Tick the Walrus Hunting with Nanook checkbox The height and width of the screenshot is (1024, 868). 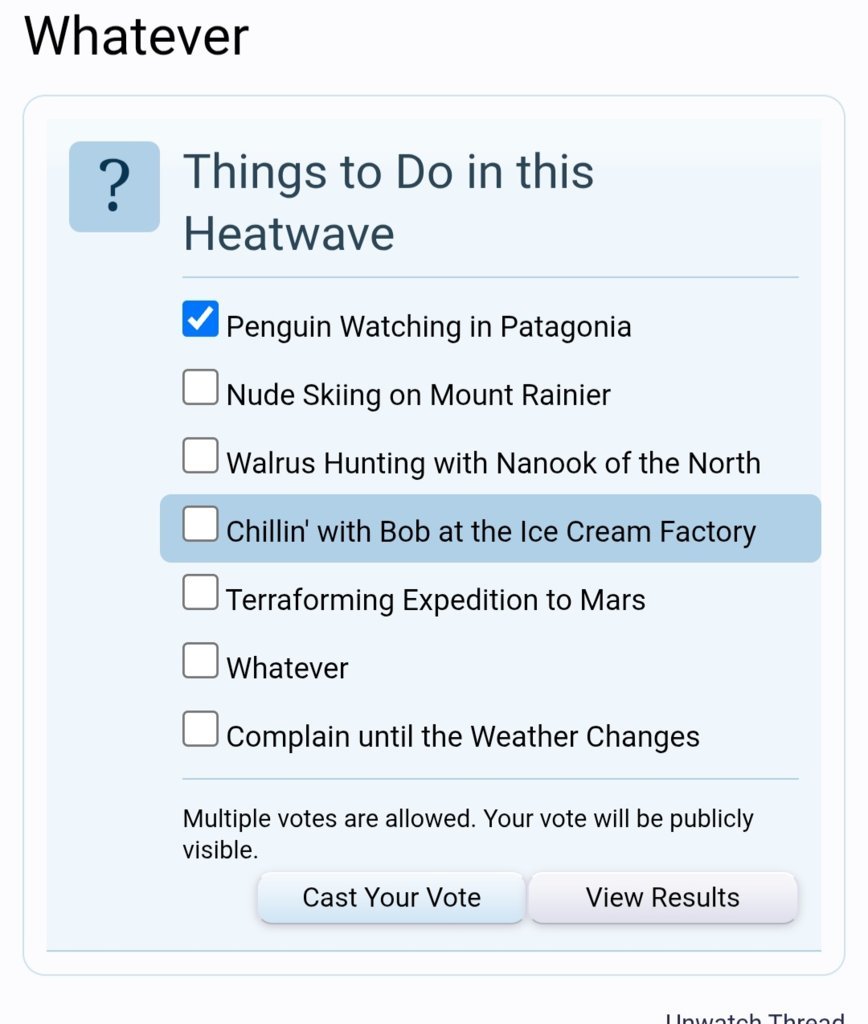coord(201,455)
